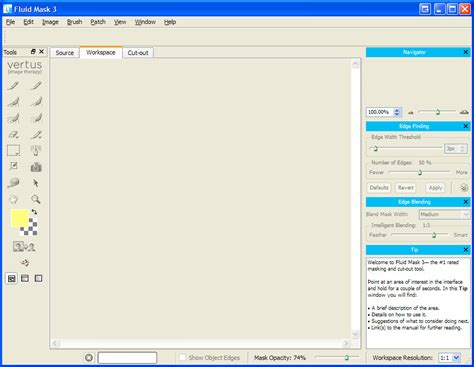Close the Edge Blending panel
The image size is (474, 367).
point(466,202)
